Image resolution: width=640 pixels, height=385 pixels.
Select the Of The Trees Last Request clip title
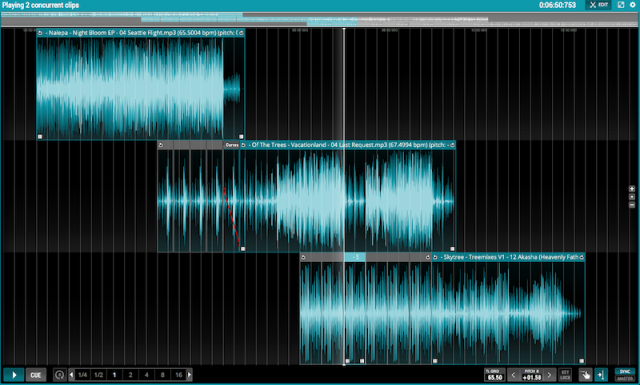point(348,145)
